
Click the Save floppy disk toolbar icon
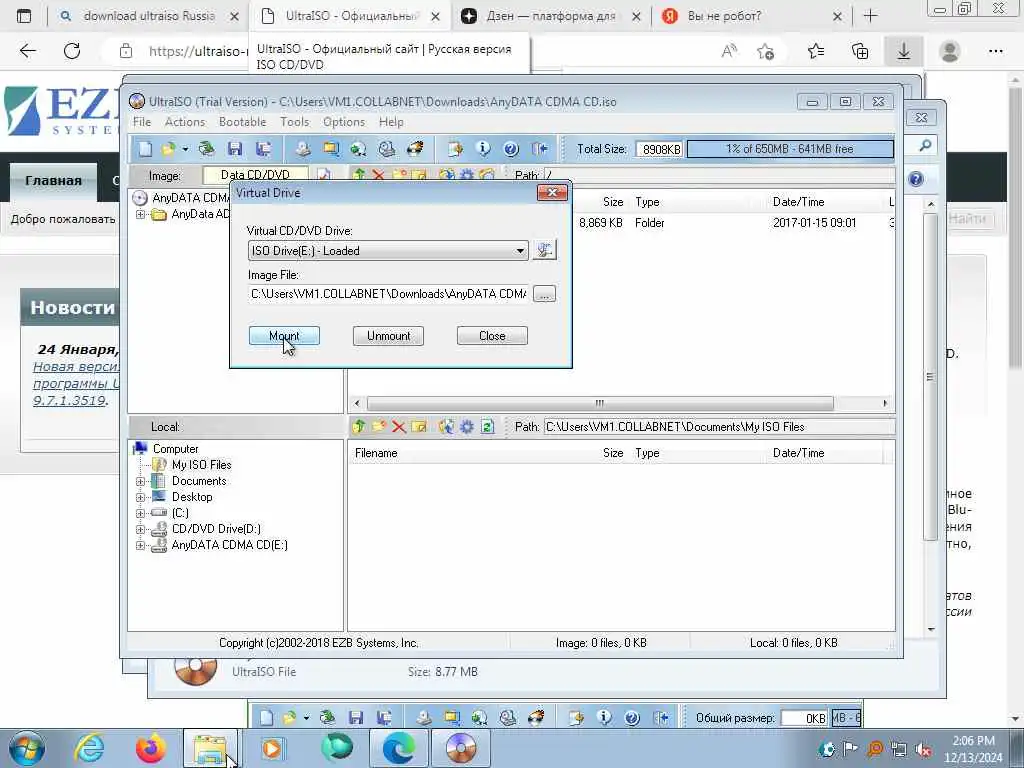(235, 149)
